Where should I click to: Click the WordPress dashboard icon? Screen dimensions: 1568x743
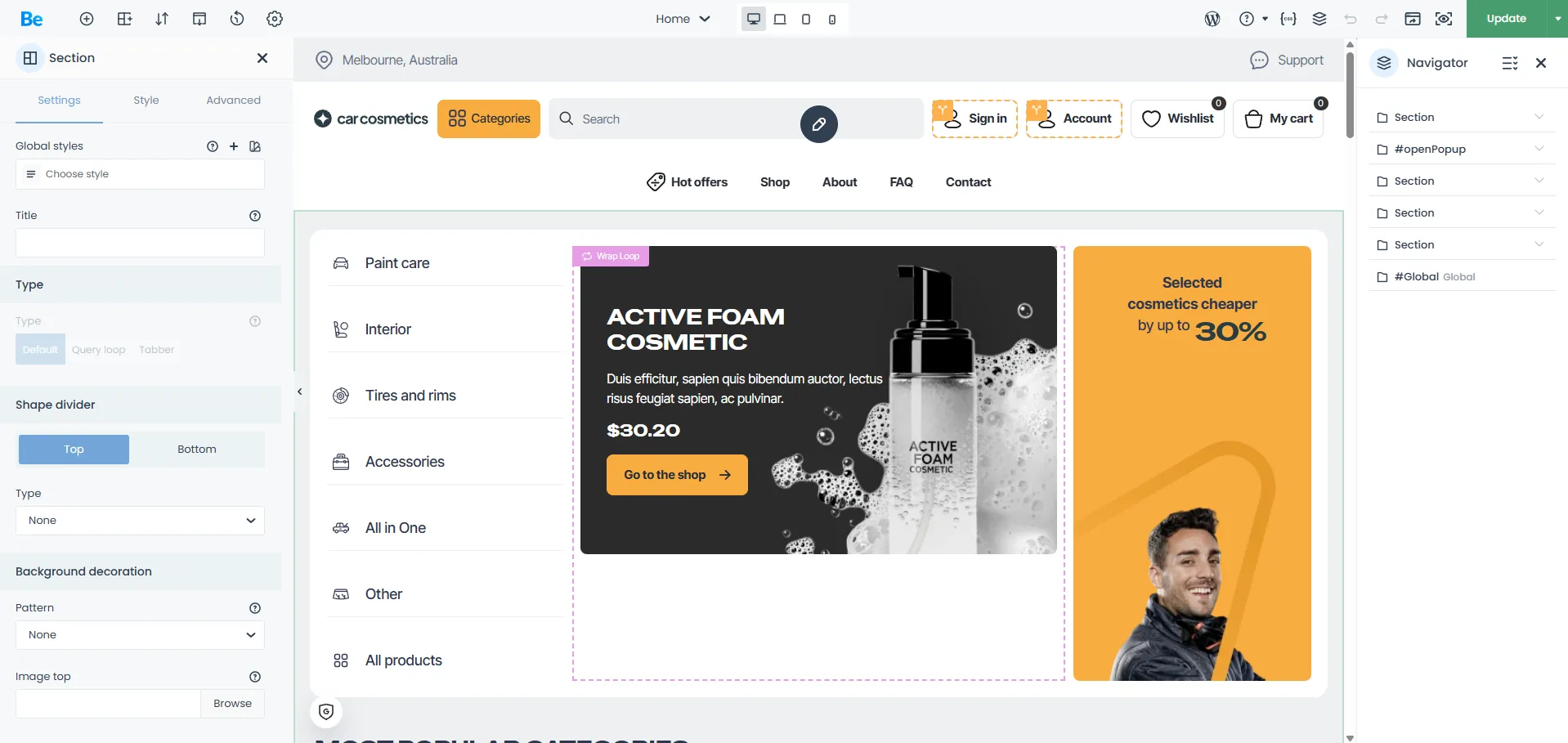pos(1212,19)
